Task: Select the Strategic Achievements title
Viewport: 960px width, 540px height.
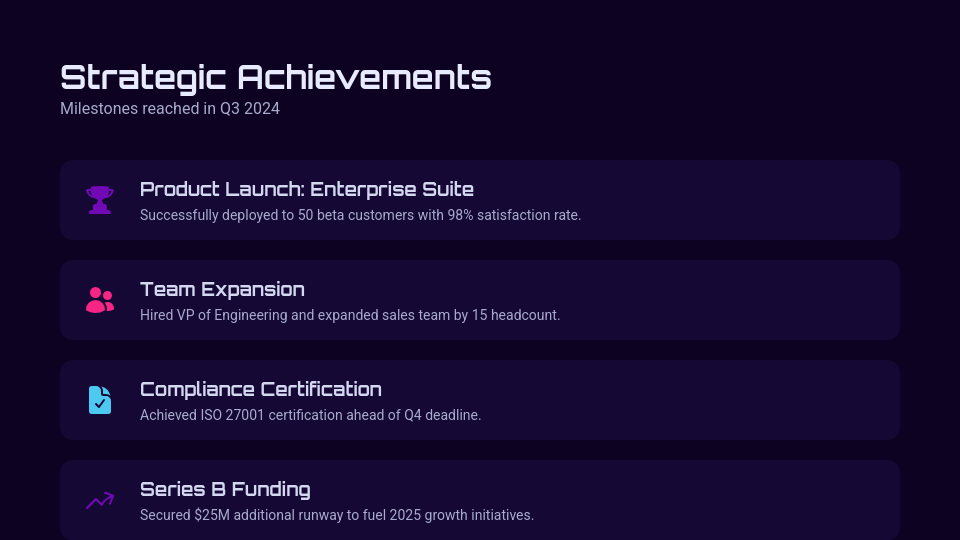Action: point(275,77)
